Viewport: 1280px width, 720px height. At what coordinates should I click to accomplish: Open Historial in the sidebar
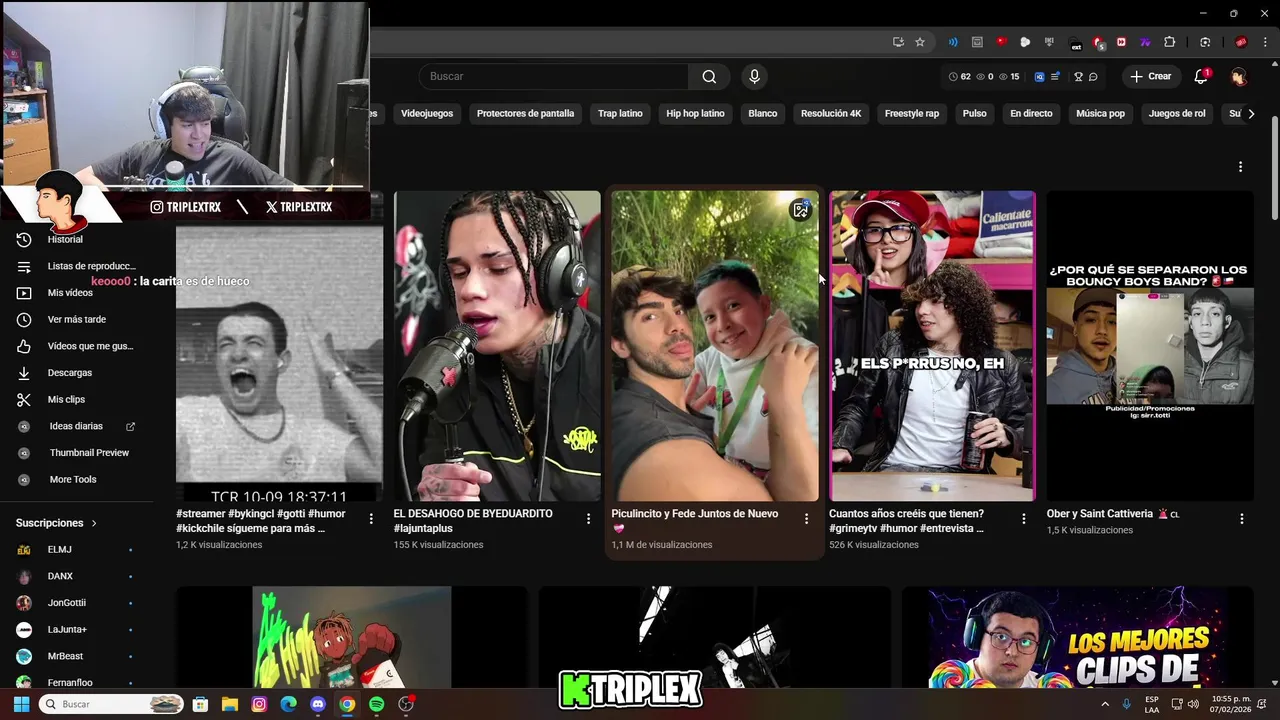(77, 240)
